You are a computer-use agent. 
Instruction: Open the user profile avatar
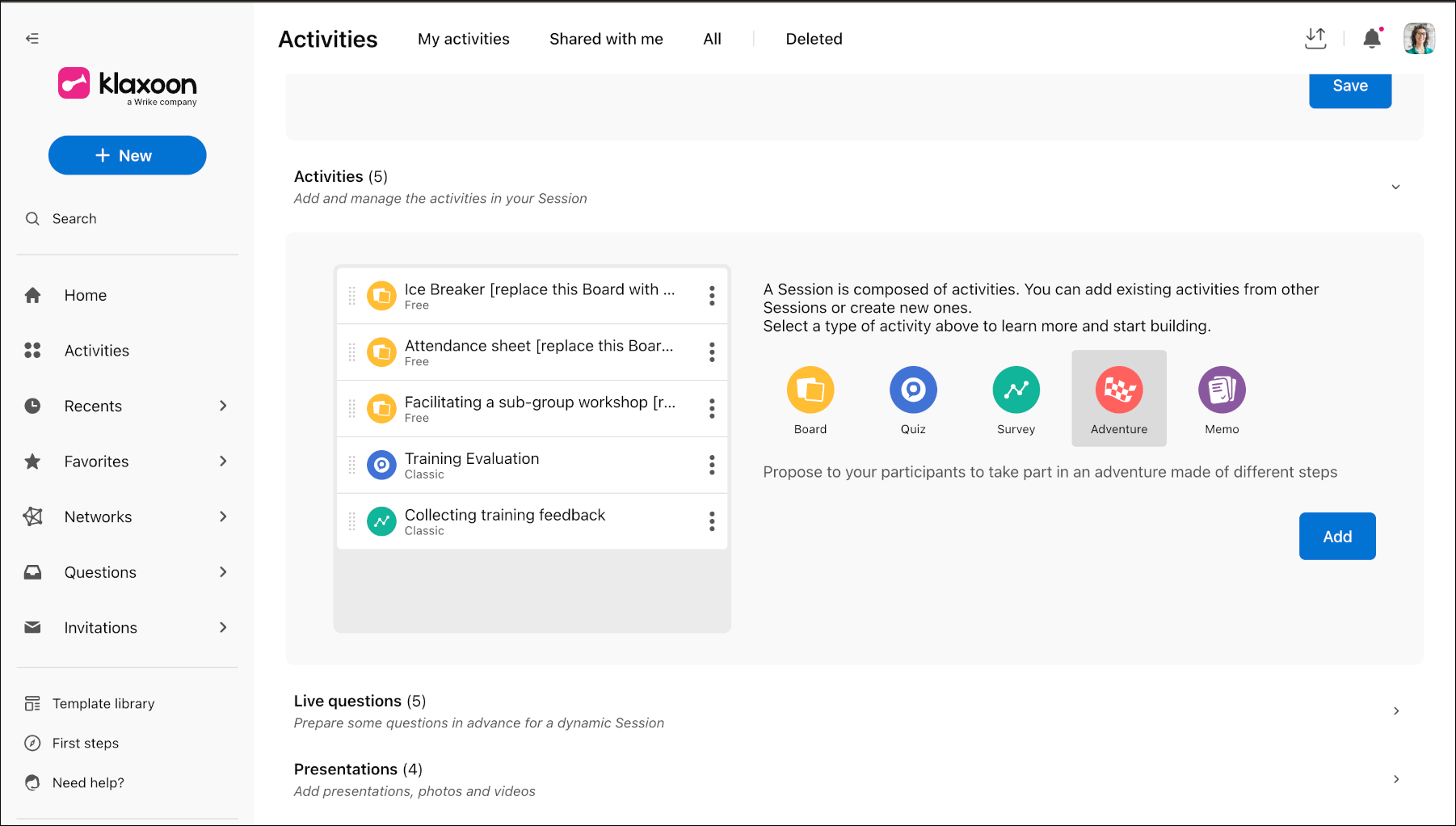(x=1419, y=38)
